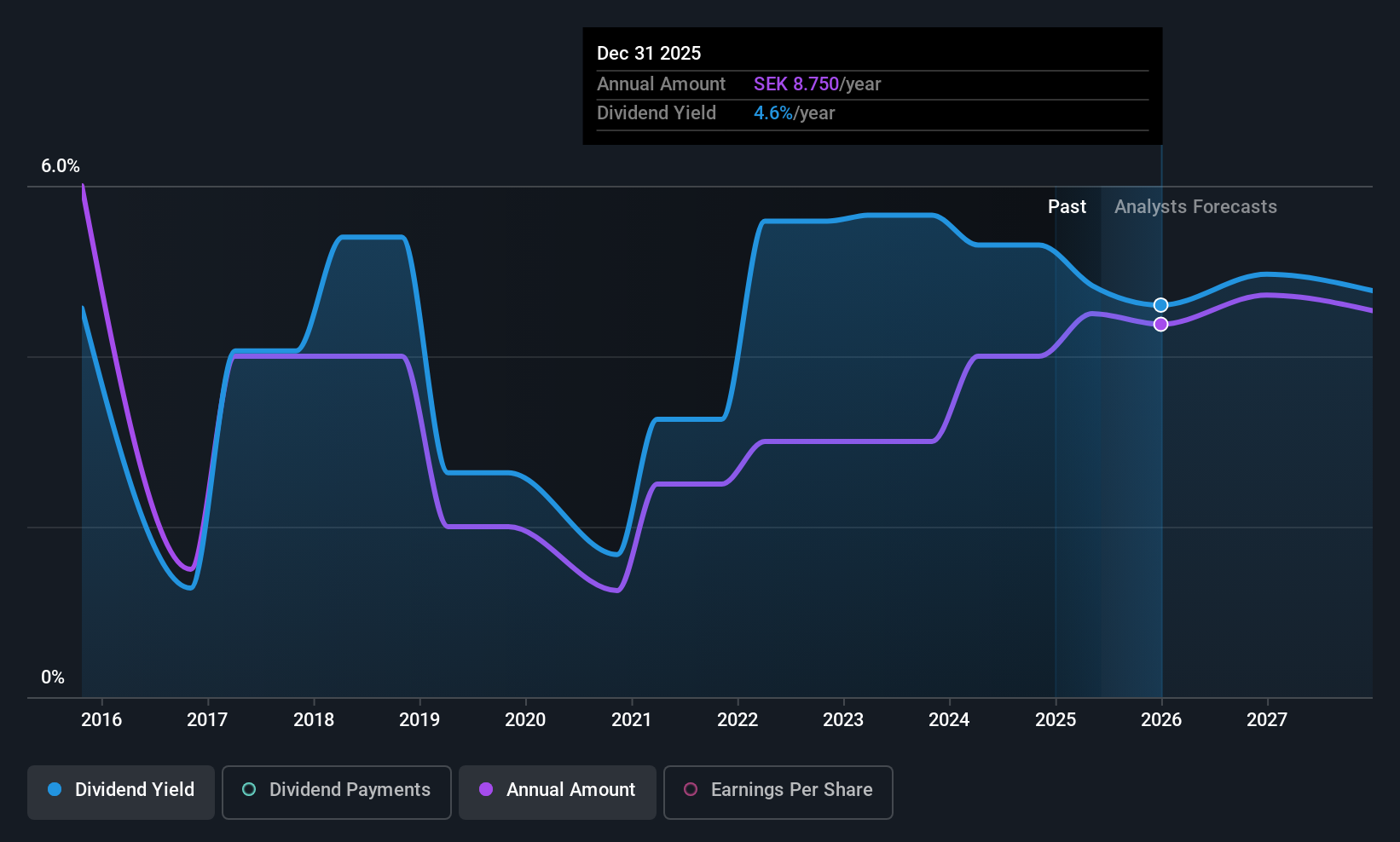Click the Annual Amount tooltip row label
Screen dimensions: 1400x842
point(661,84)
